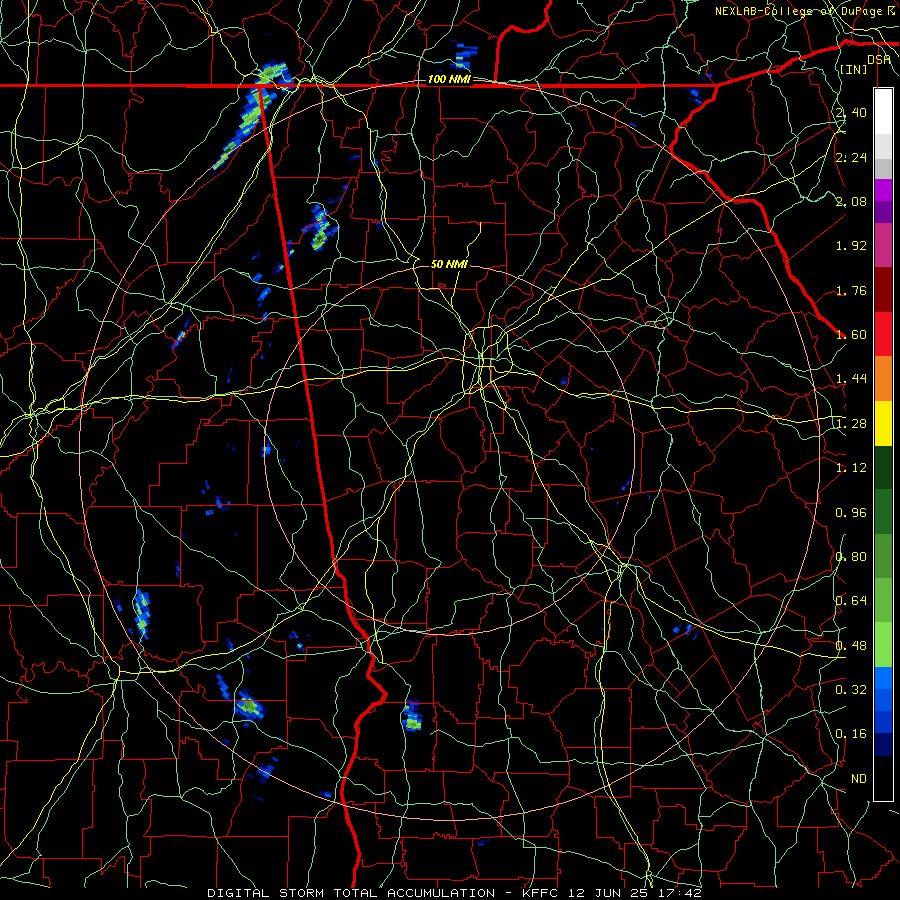Pick the bright red legend swatch

(x=883, y=334)
